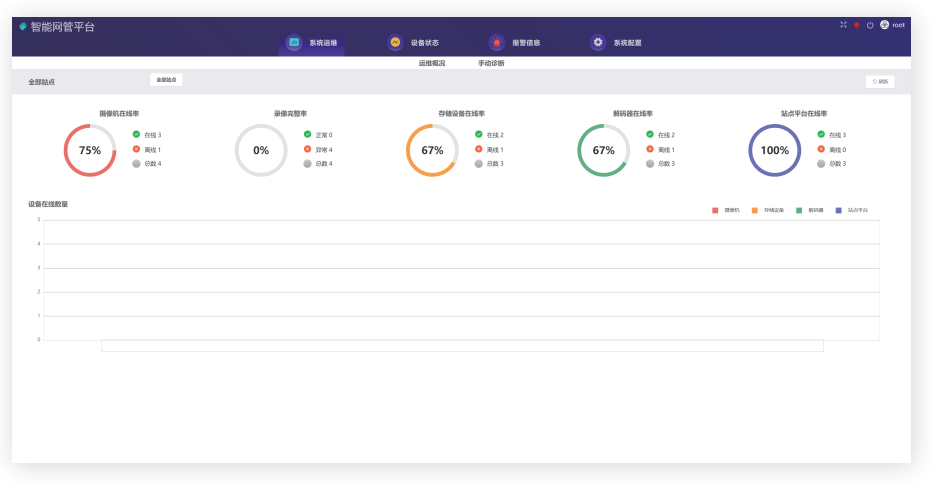The width and height of the screenshot is (934, 484).
Task: Click the 录像完整率 title
Action: click(x=291, y=114)
